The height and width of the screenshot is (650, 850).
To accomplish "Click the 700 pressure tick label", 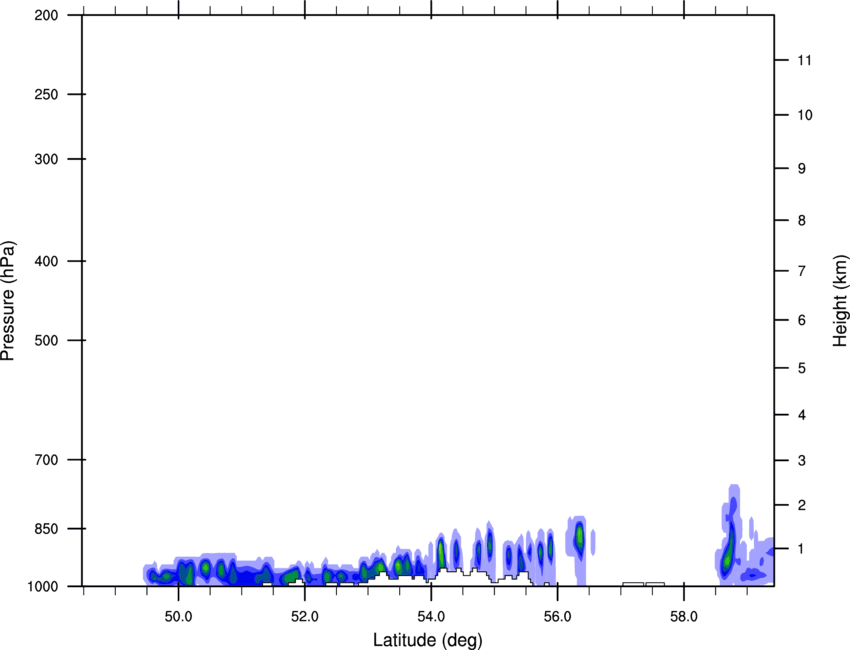I will (x=46, y=460).
